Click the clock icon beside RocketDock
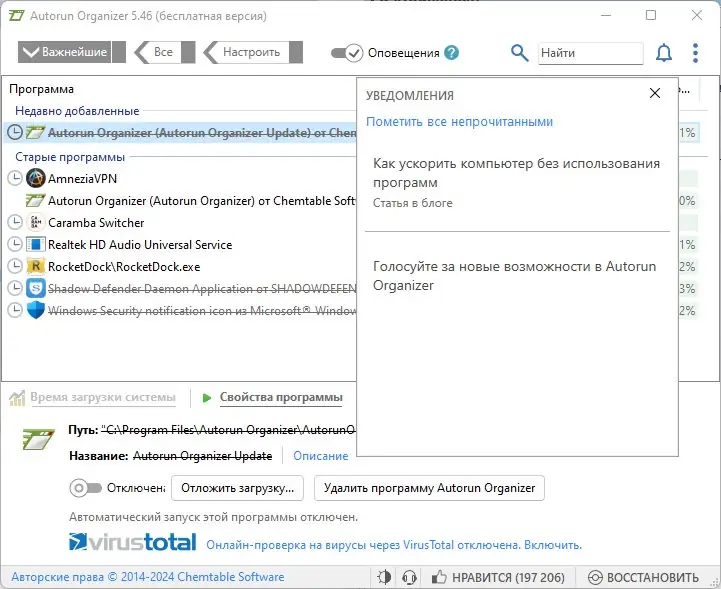The width and height of the screenshot is (721, 589). (x=15, y=267)
